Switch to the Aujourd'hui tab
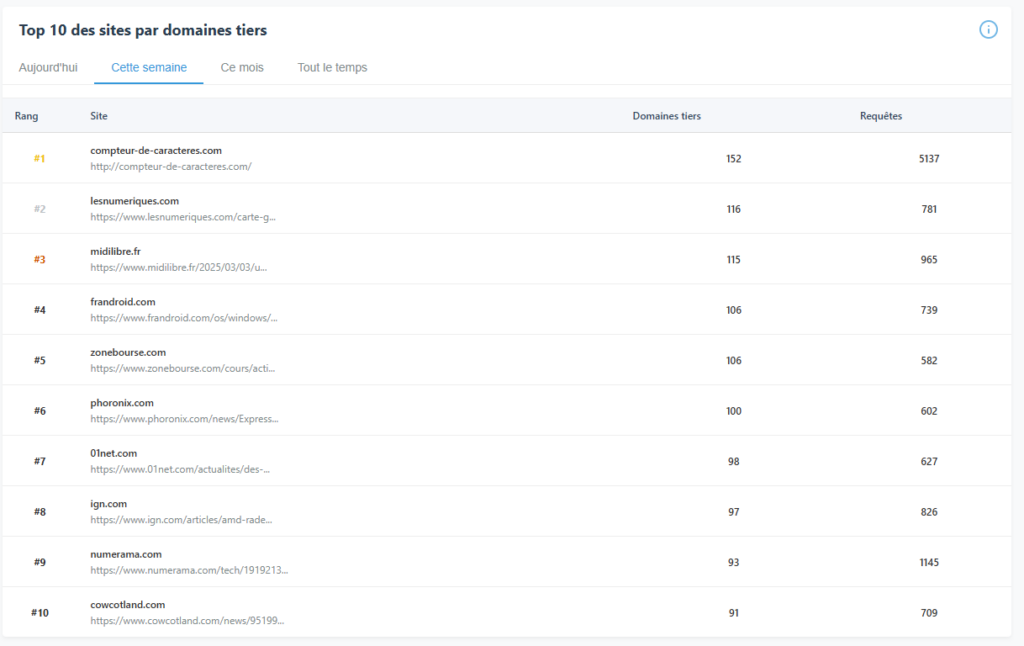1024x646 pixels. click(x=48, y=67)
